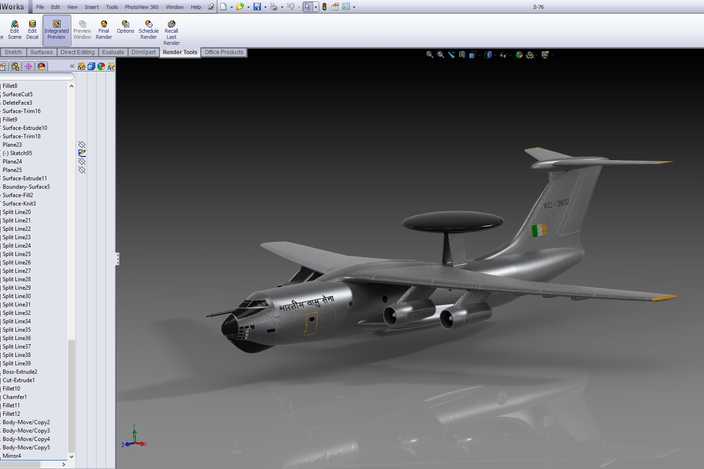Open the DimXpertManager tab icon in the left panel
This screenshot has width=704, height=469.
[x=29, y=67]
